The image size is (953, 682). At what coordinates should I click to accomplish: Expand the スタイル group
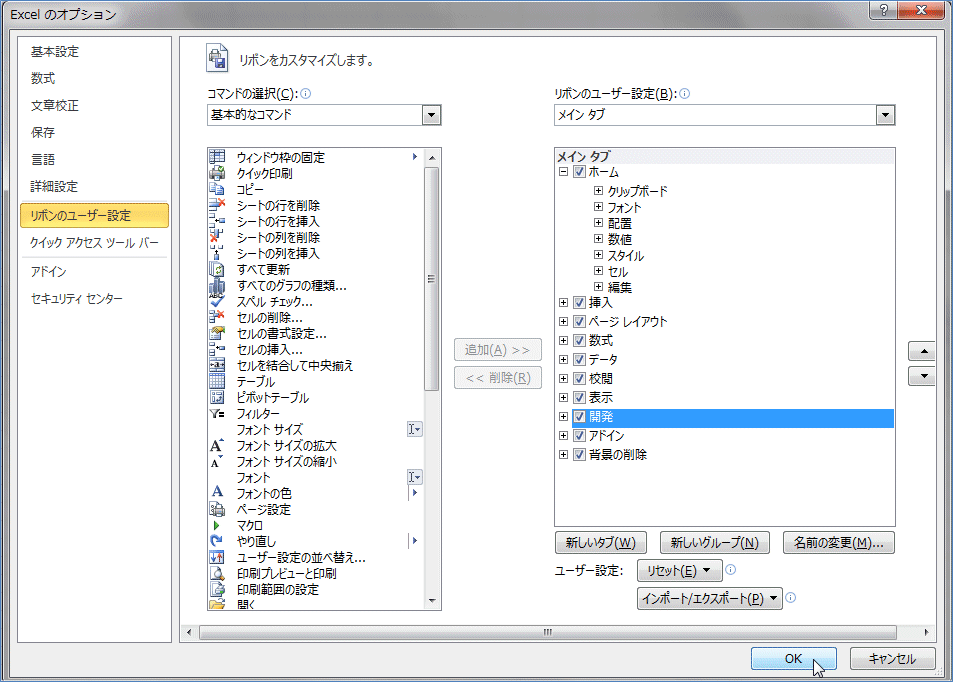(598, 255)
